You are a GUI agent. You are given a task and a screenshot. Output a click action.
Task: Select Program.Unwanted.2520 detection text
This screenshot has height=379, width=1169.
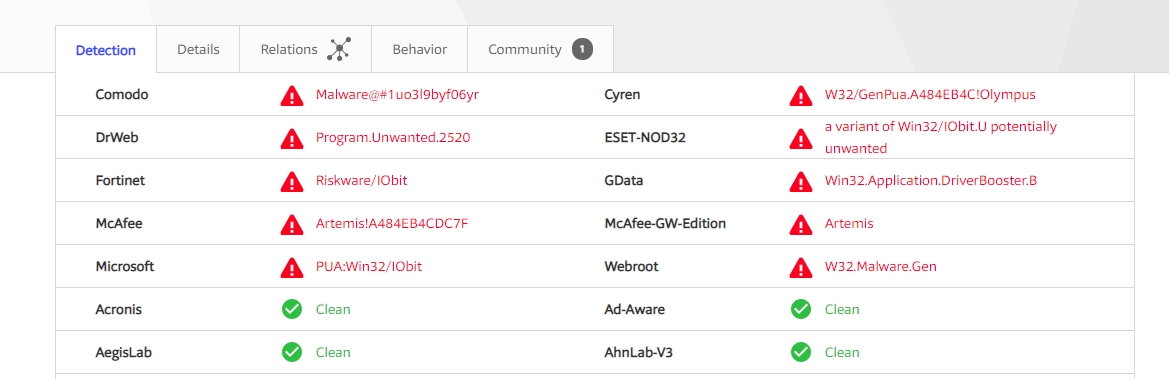pos(393,137)
